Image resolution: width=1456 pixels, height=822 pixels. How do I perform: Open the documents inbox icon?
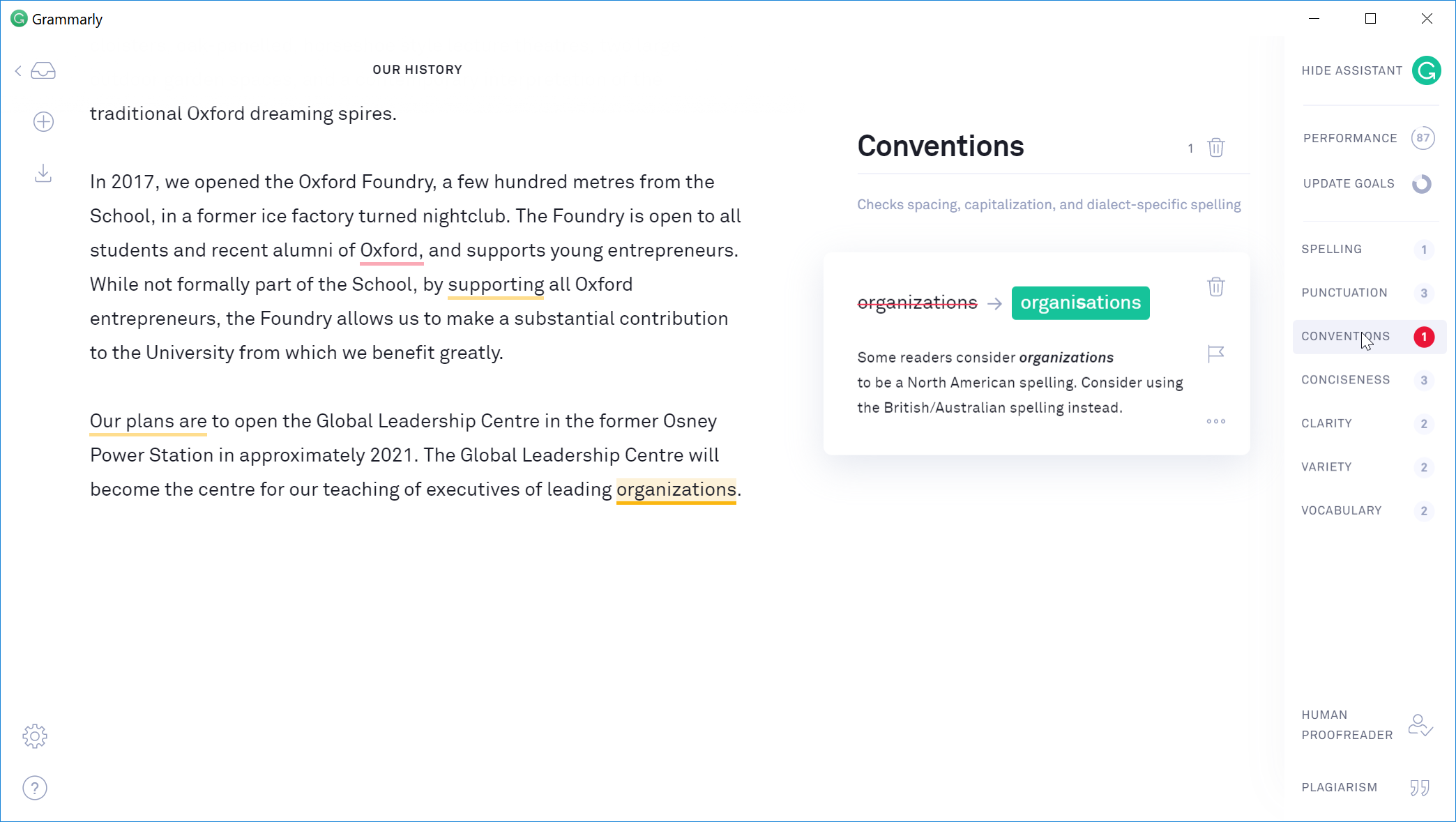[x=43, y=70]
